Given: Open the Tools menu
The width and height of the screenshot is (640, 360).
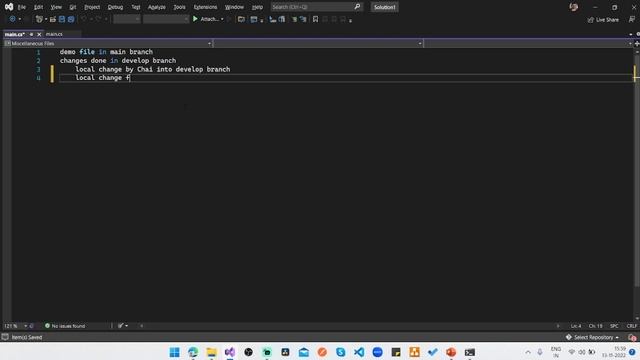Looking at the screenshot, I should point(179,7).
